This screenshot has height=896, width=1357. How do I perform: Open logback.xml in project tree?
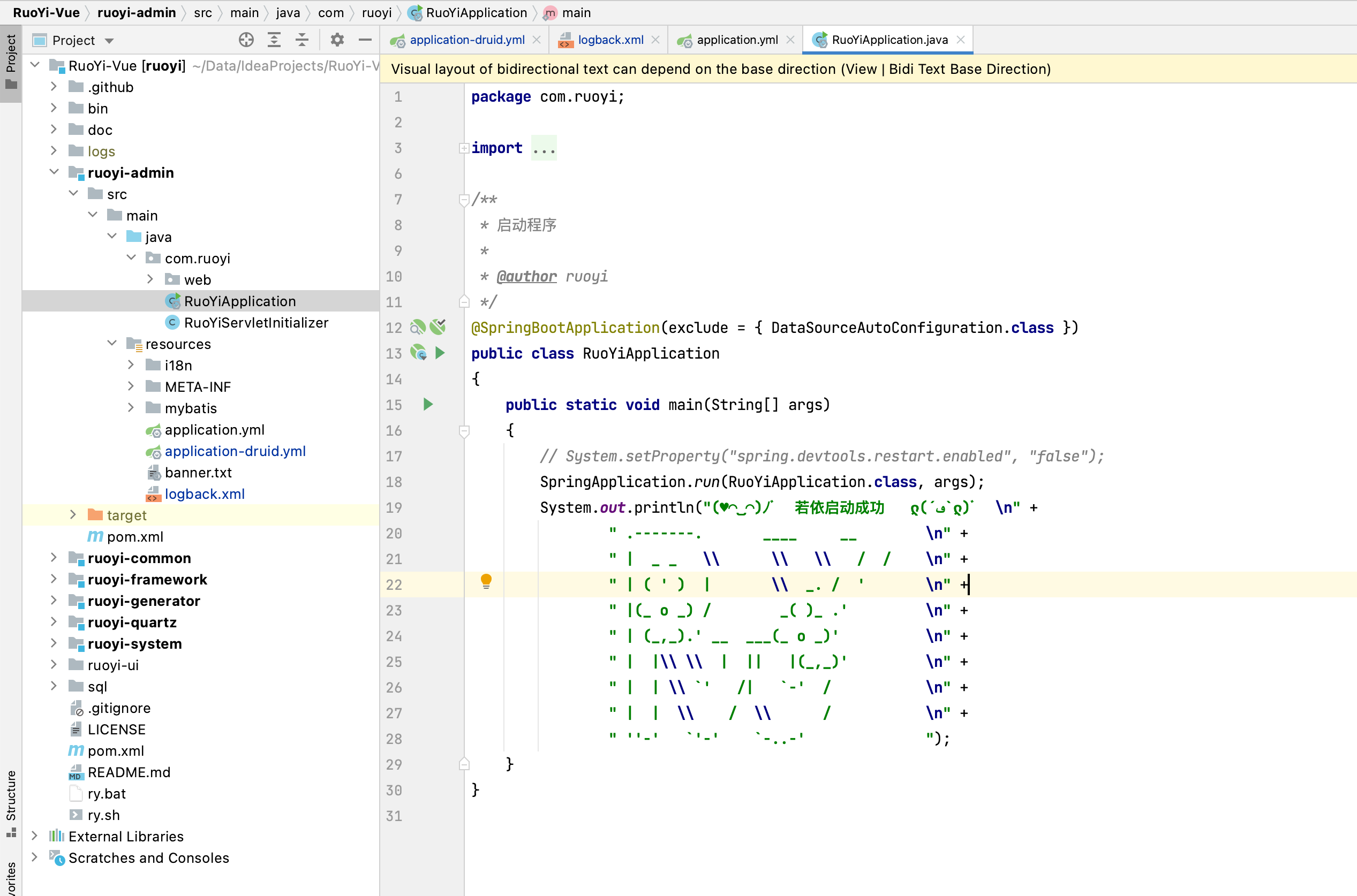(x=205, y=493)
